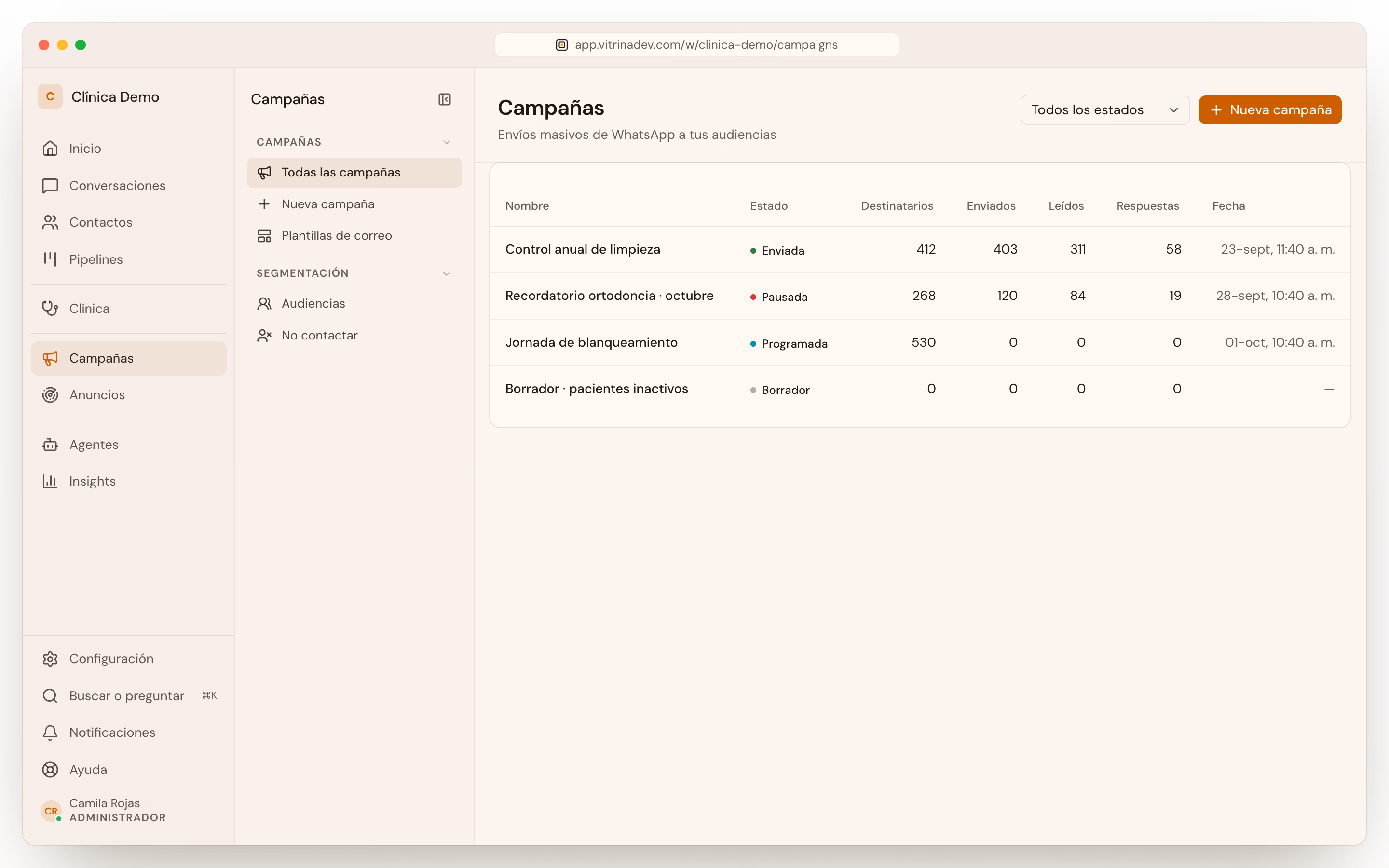This screenshot has height=868, width=1389.
Task: Click the browser address bar URL
Action: click(696, 45)
